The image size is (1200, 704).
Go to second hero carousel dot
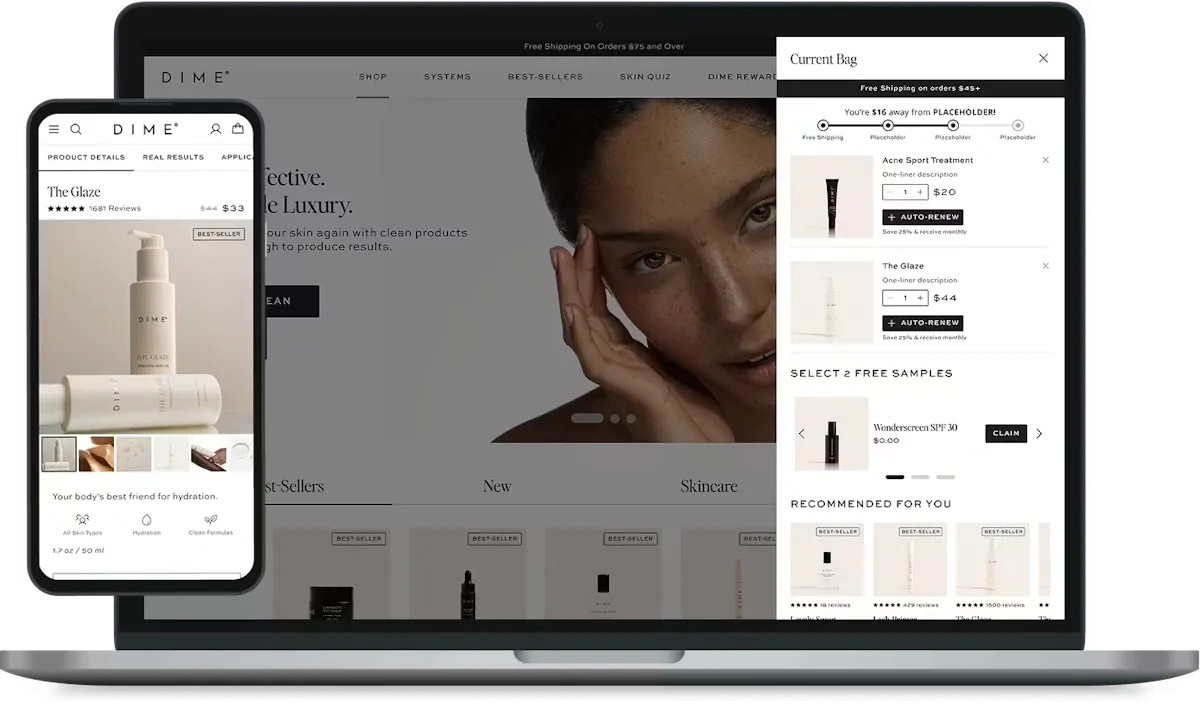click(x=615, y=418)
